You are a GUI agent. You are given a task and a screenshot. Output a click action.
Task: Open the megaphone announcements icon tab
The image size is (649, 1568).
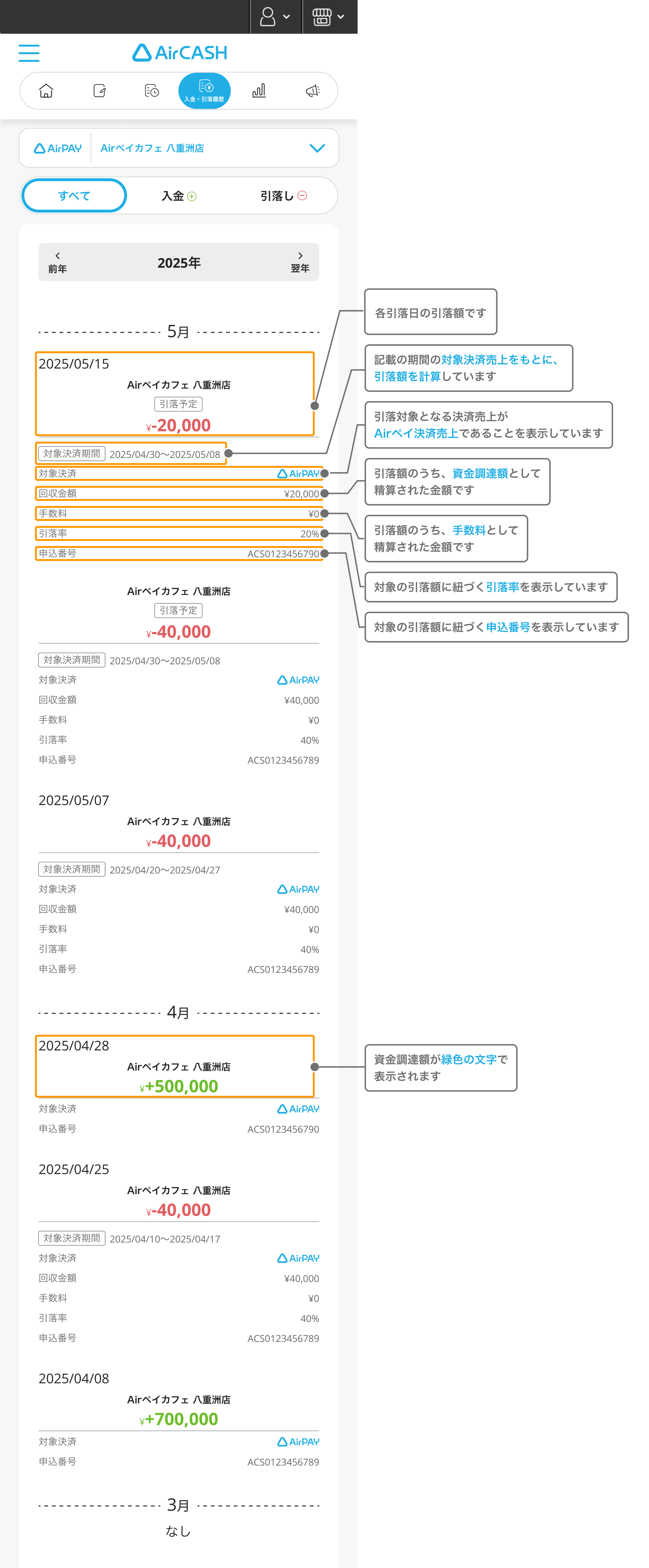coord(313,91)
